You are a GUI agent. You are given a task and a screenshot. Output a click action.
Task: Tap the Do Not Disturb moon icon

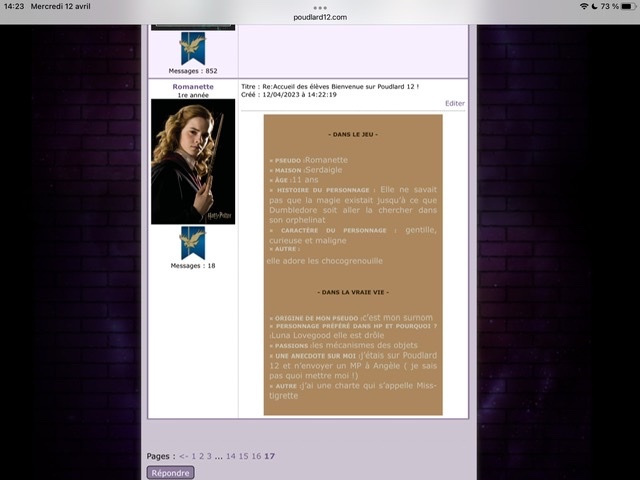coord(594,6)
